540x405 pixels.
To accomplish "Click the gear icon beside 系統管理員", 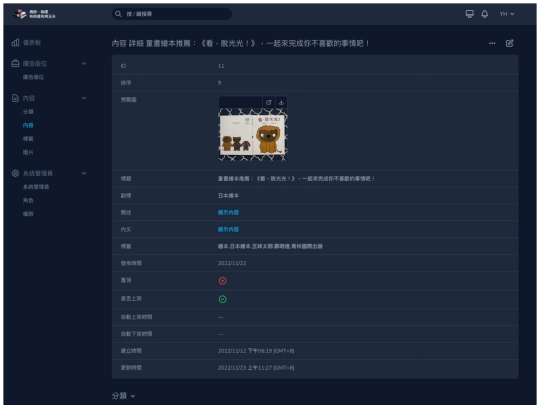I will [15, 173].
